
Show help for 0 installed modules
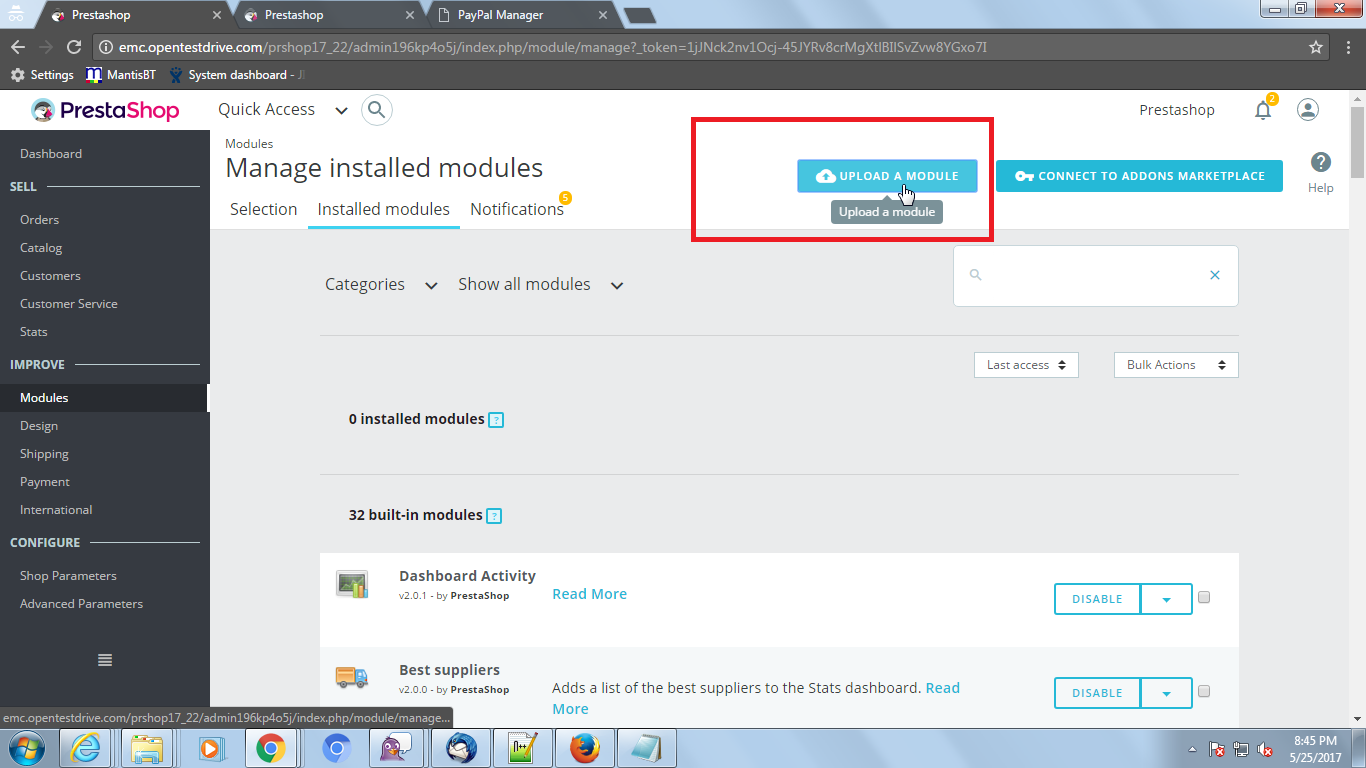pos(496,420)
